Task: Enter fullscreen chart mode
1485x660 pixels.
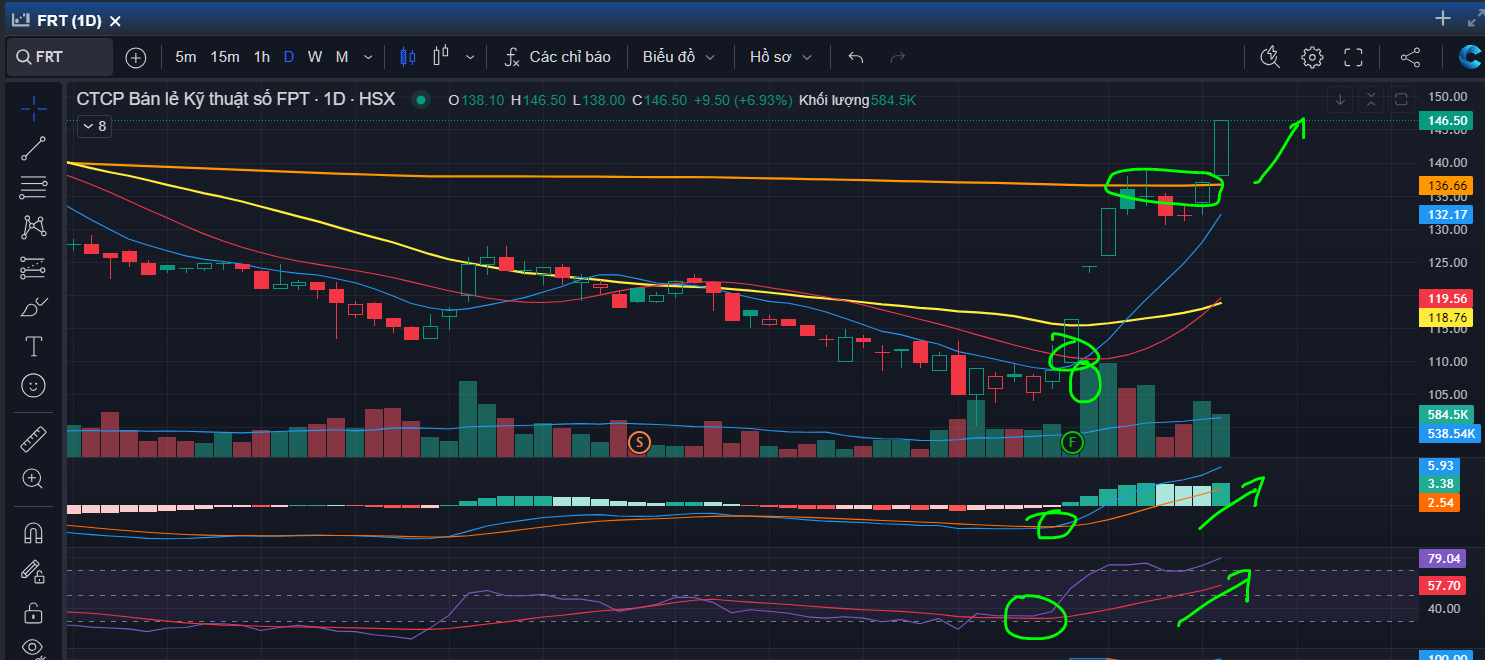Action: pyautogui.click(x=1353, y=57)
